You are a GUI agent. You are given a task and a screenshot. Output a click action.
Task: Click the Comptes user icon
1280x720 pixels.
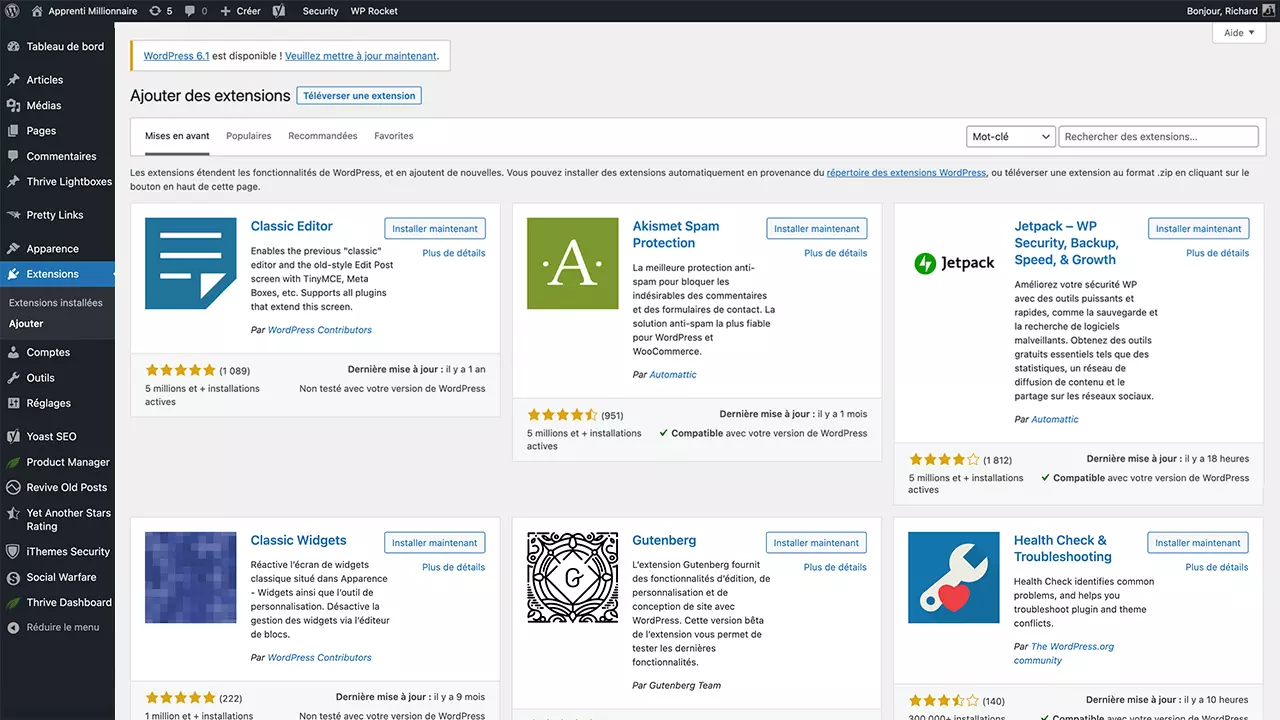pyautogui.click(x=13, y=352)
